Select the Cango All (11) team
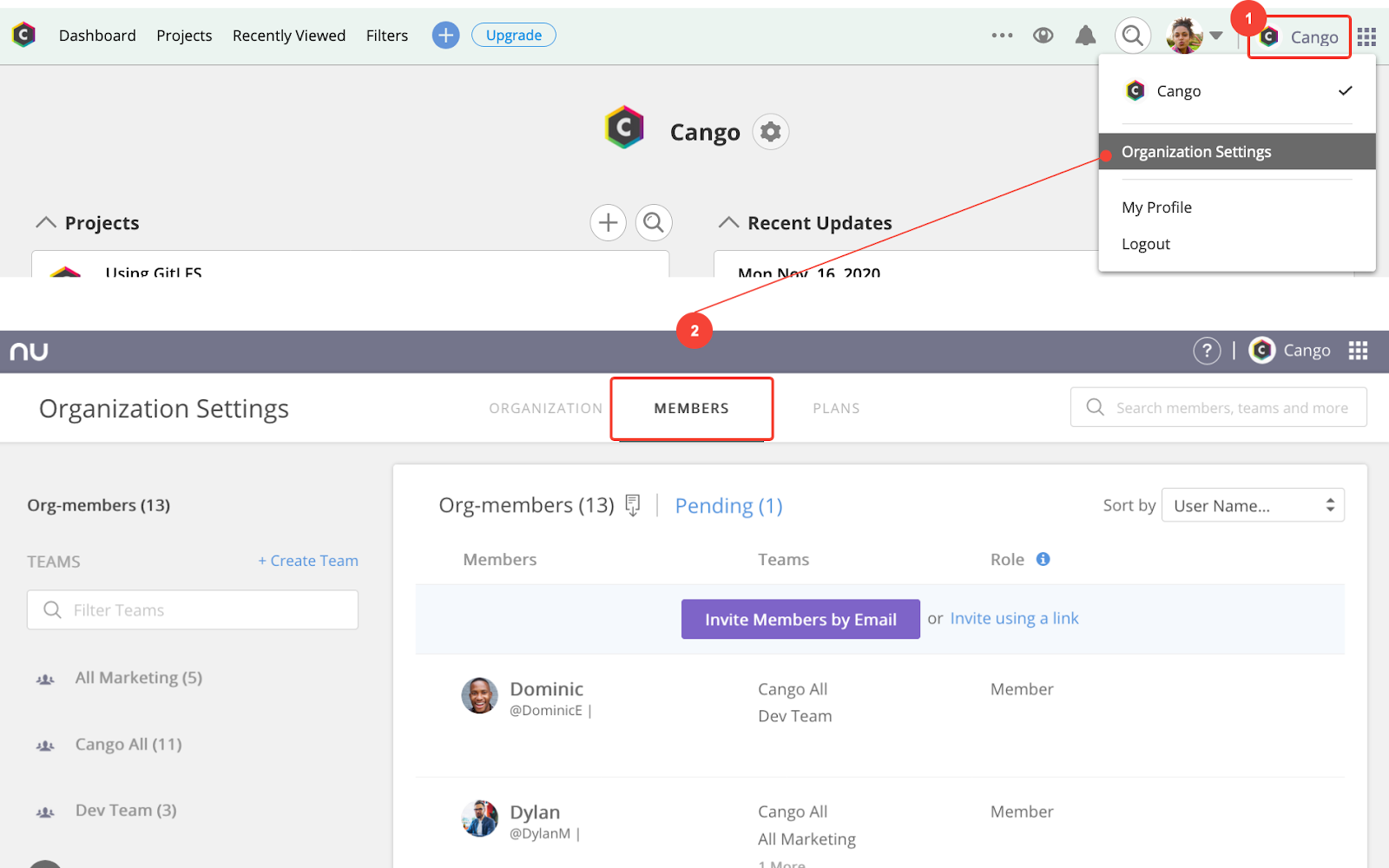 tap(128, 745)
